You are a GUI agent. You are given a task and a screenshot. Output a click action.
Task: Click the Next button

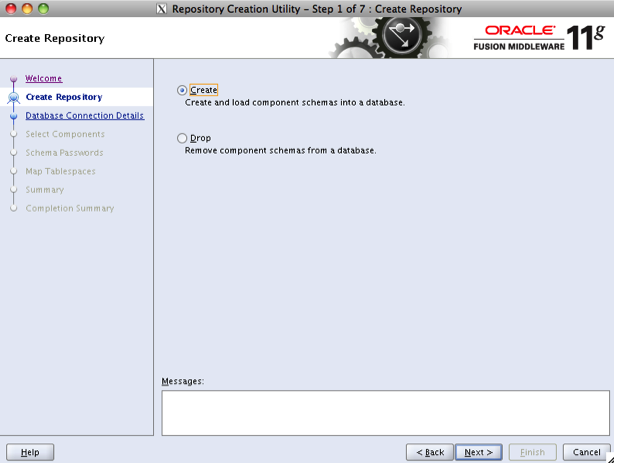tap(478, 452)
